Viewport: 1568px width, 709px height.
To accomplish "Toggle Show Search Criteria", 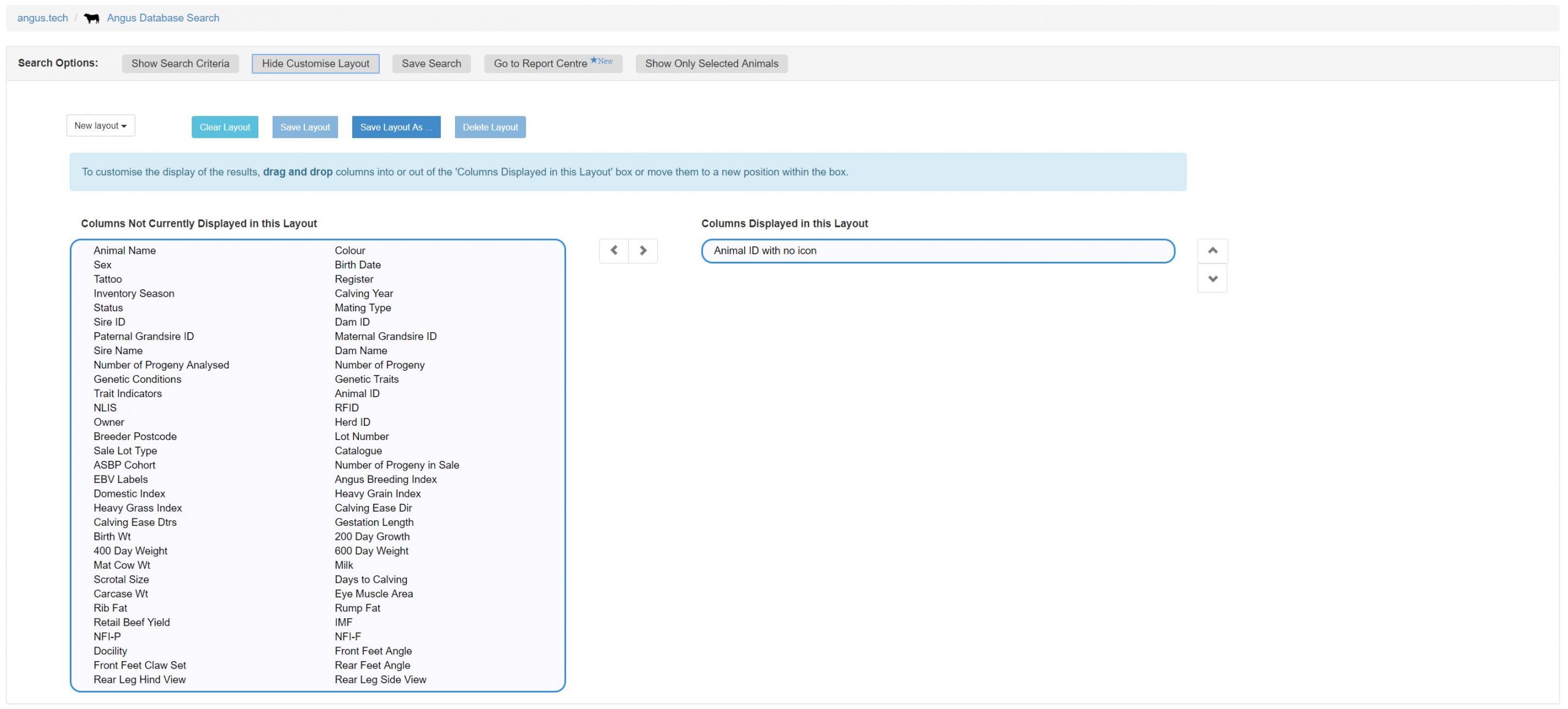I will tap(180, 64).
